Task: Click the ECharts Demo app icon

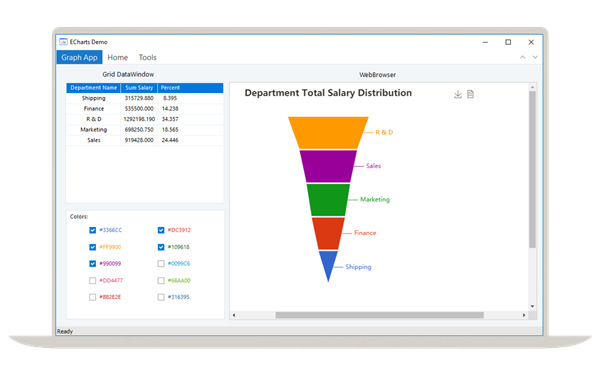Action: [x=63, y=42]
